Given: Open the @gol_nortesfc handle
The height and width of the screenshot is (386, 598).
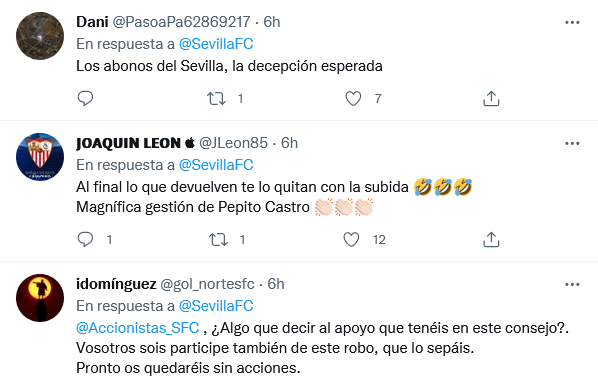Looking at the screenshot, I should tap(207, 284).
